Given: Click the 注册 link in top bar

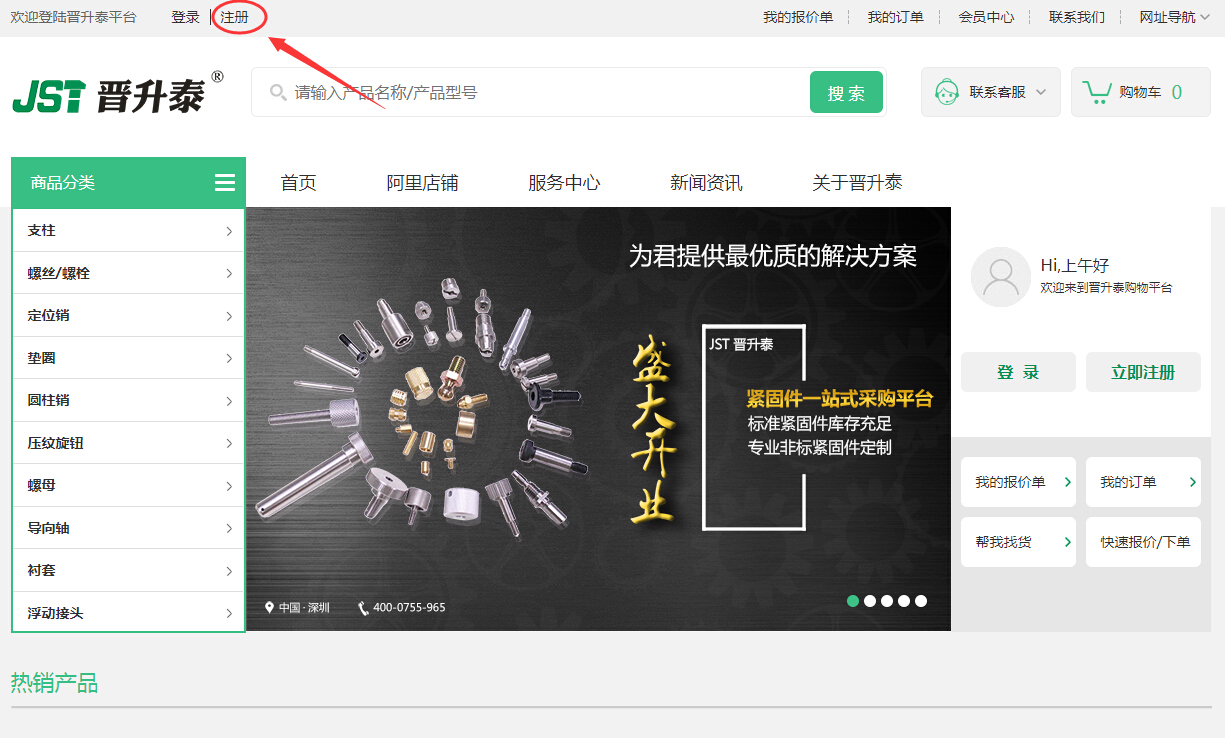Looking at the screenshot, I should tap(235, 17).
